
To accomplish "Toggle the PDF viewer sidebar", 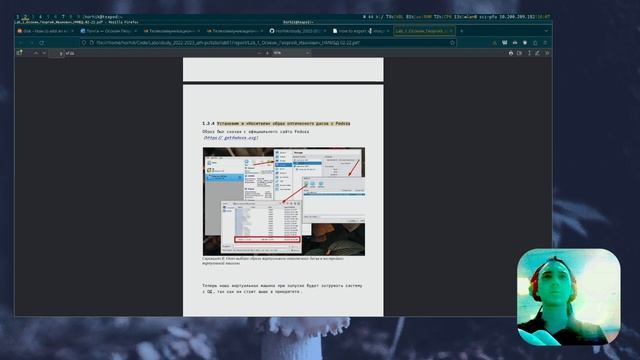I will click(19, 53).
